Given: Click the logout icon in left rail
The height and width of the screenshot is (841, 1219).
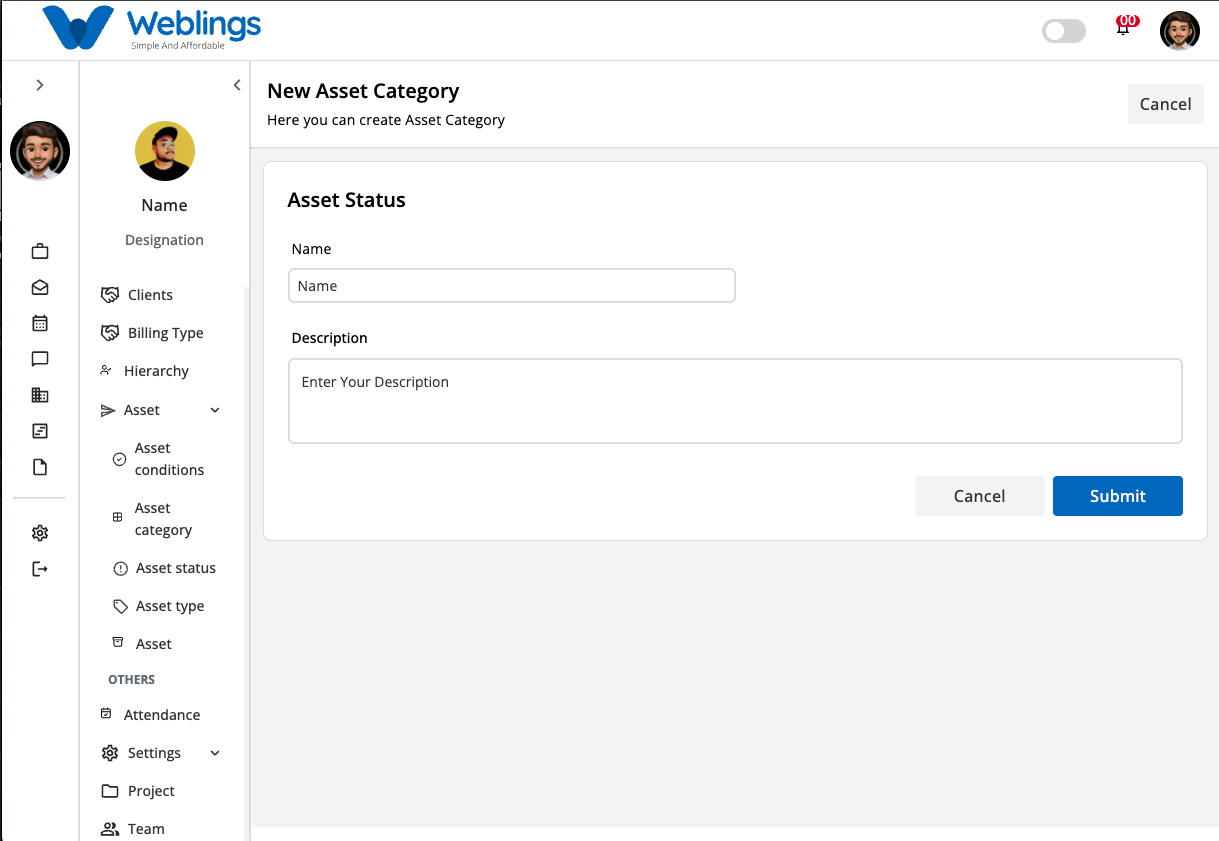Looking at the screenshot, I should pyautogui.click(x=40, y=569).
